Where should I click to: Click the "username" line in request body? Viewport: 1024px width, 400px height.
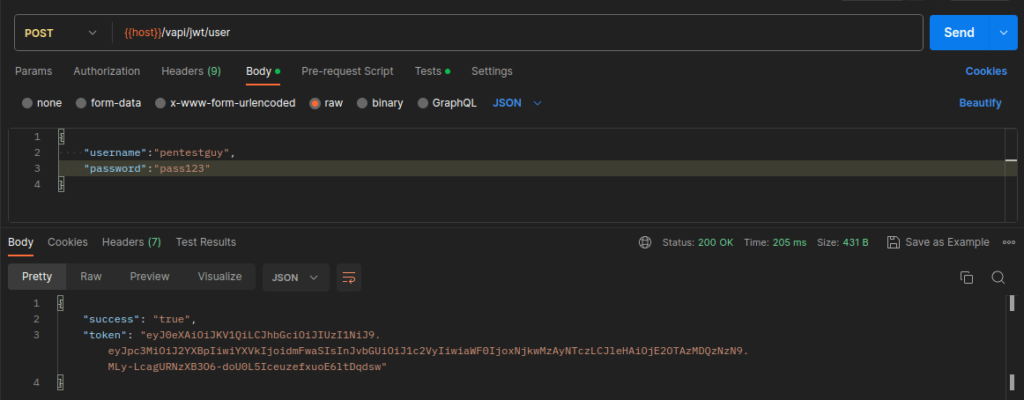click(x=159, y=153)
